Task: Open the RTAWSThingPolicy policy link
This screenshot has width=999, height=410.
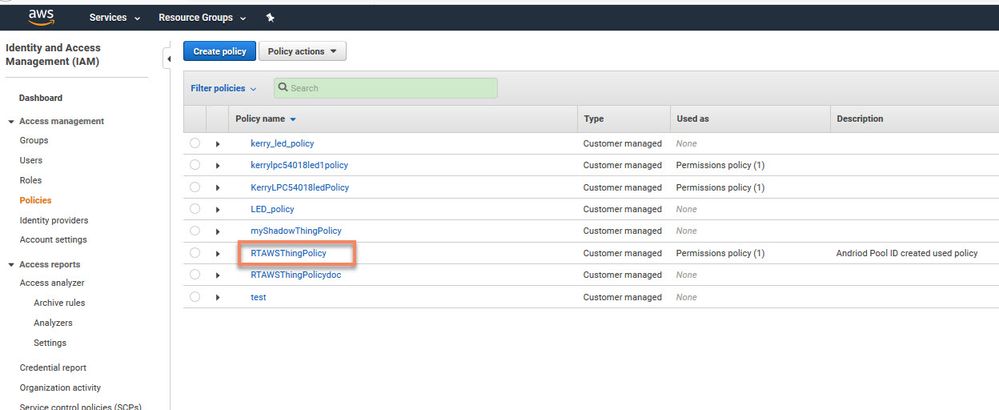Action: coord(288,254)
